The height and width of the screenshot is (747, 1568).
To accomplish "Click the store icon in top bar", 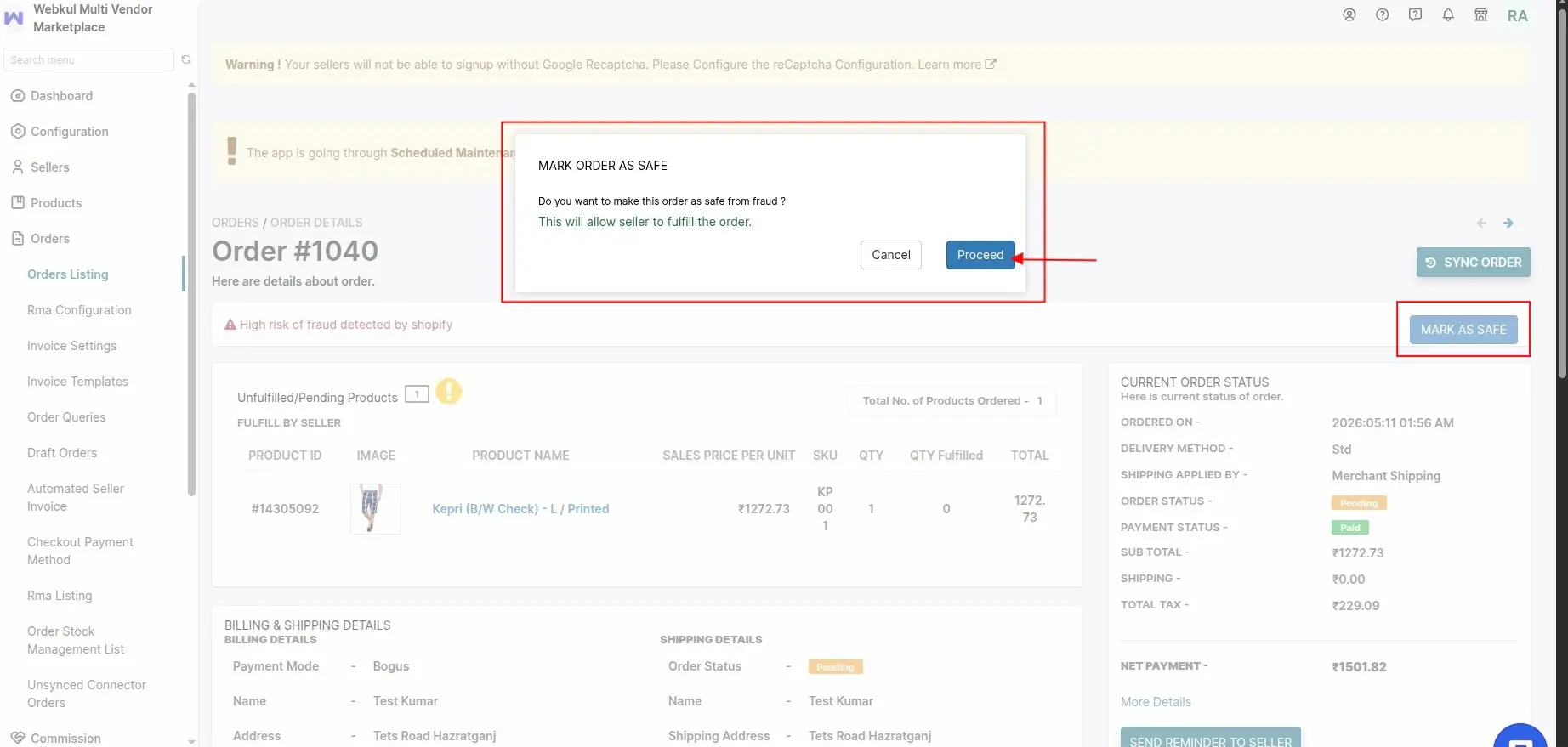I will point(1481,14).
